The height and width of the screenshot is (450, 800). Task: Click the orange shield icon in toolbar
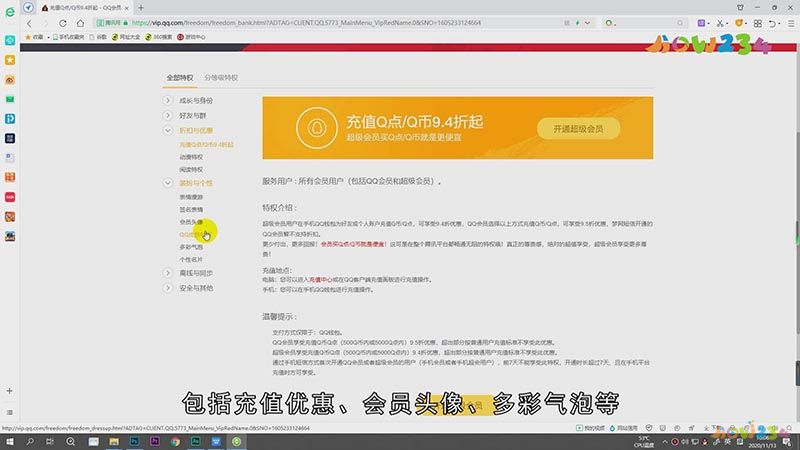pyautogui.click(x=739, y=23)
